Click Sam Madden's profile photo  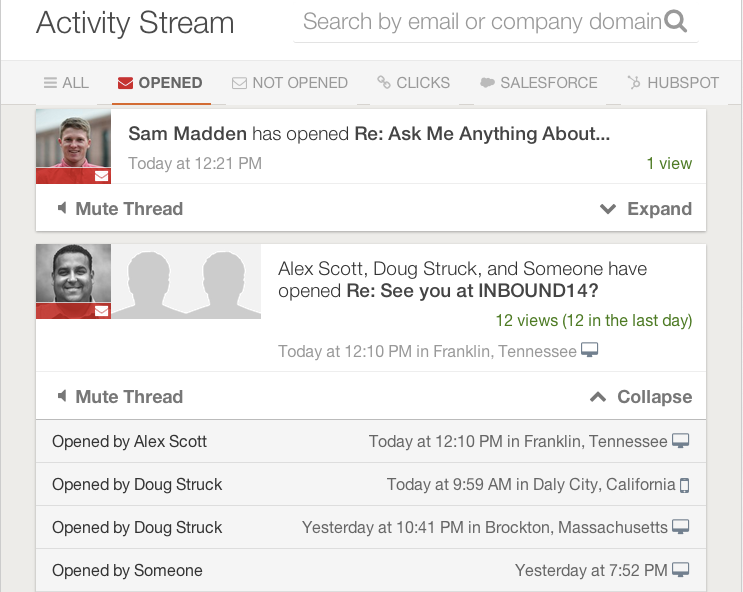(73, 141)
